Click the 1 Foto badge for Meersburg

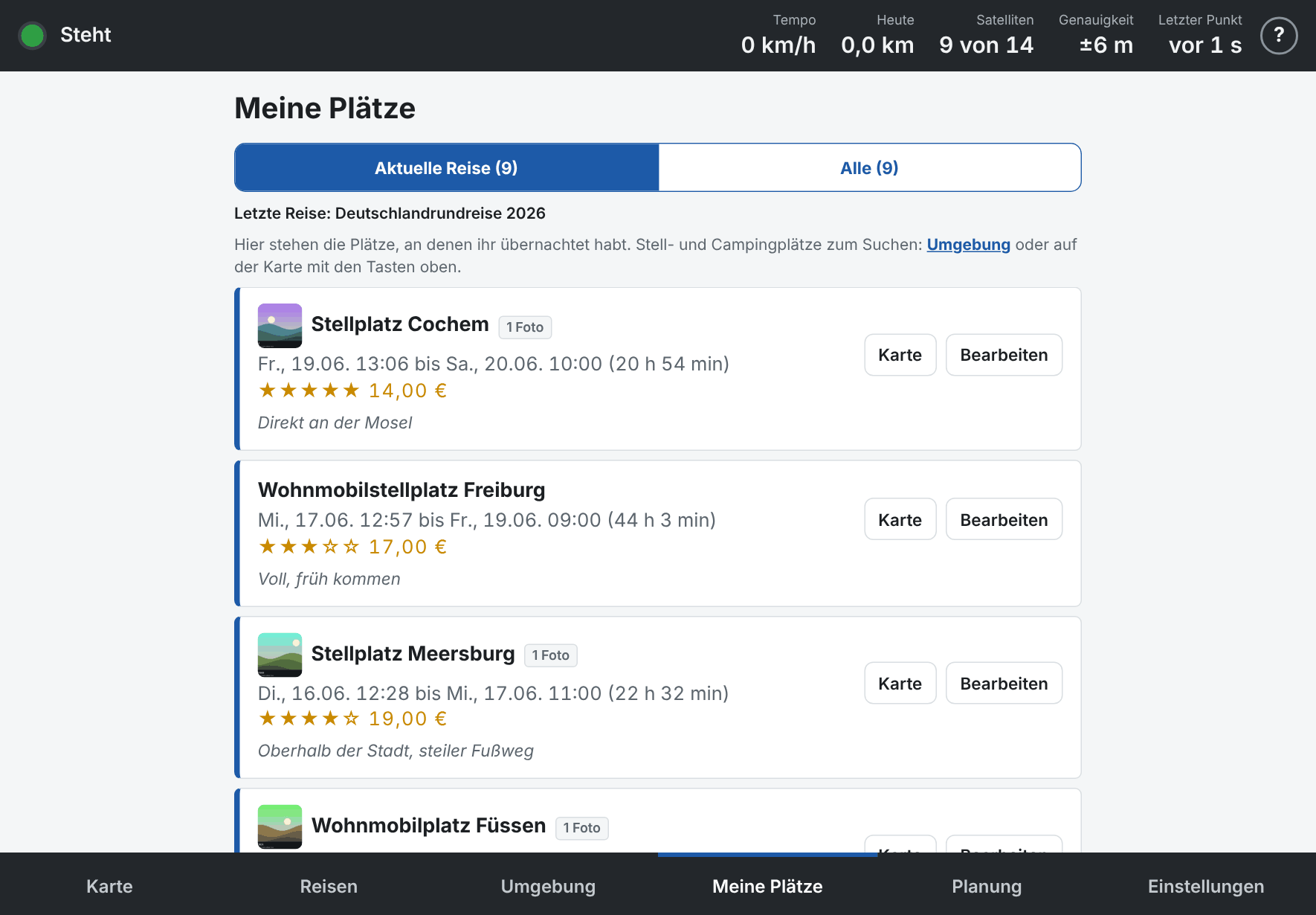click(x=551, y=655)
